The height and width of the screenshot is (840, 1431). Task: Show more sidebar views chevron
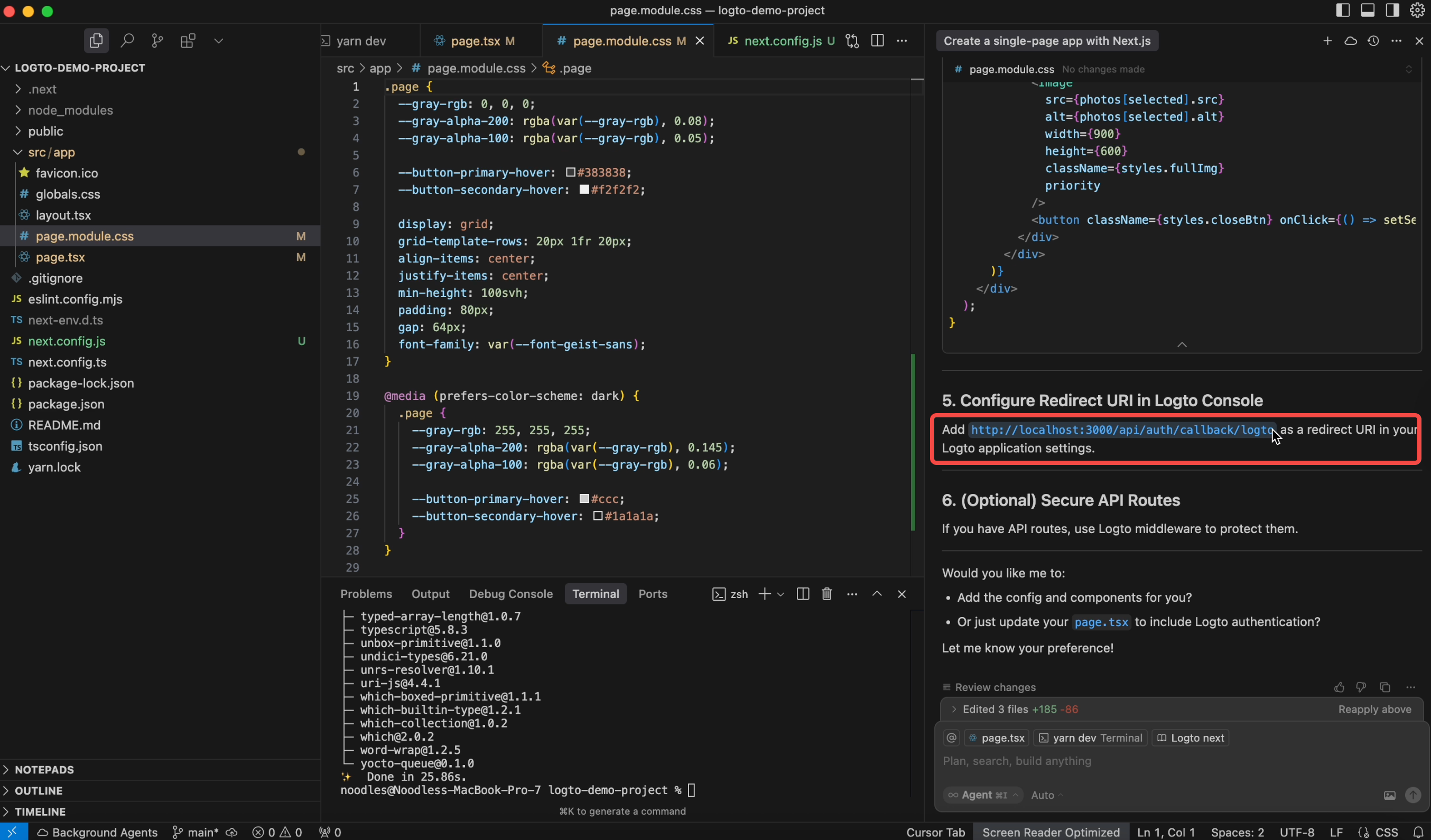[219, 41]
